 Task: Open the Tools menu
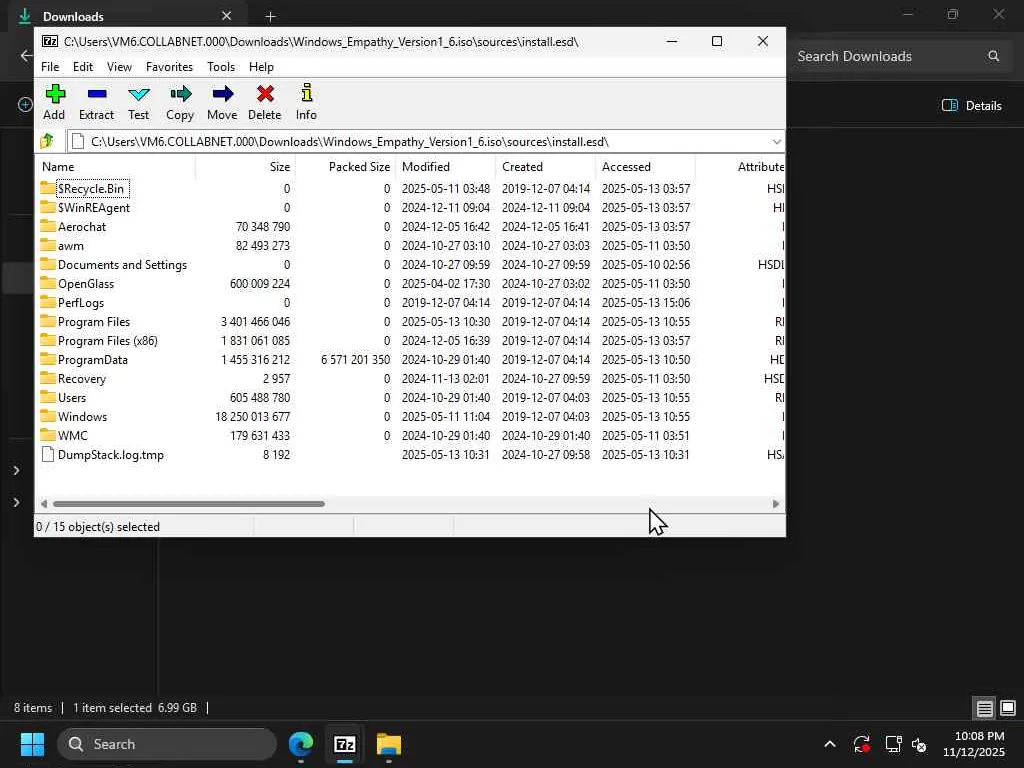coord(221,67)
